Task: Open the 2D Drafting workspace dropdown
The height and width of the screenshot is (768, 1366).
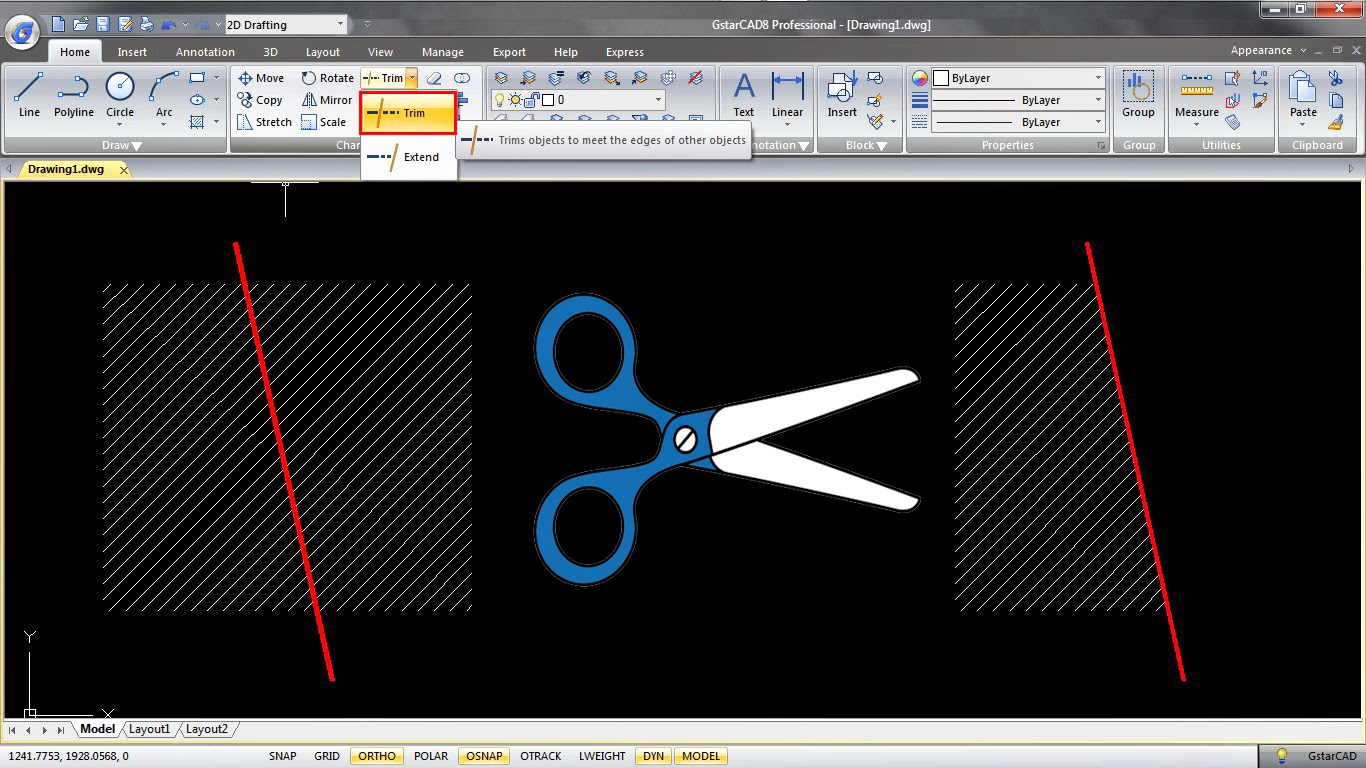Action: [x=340, y=23]
